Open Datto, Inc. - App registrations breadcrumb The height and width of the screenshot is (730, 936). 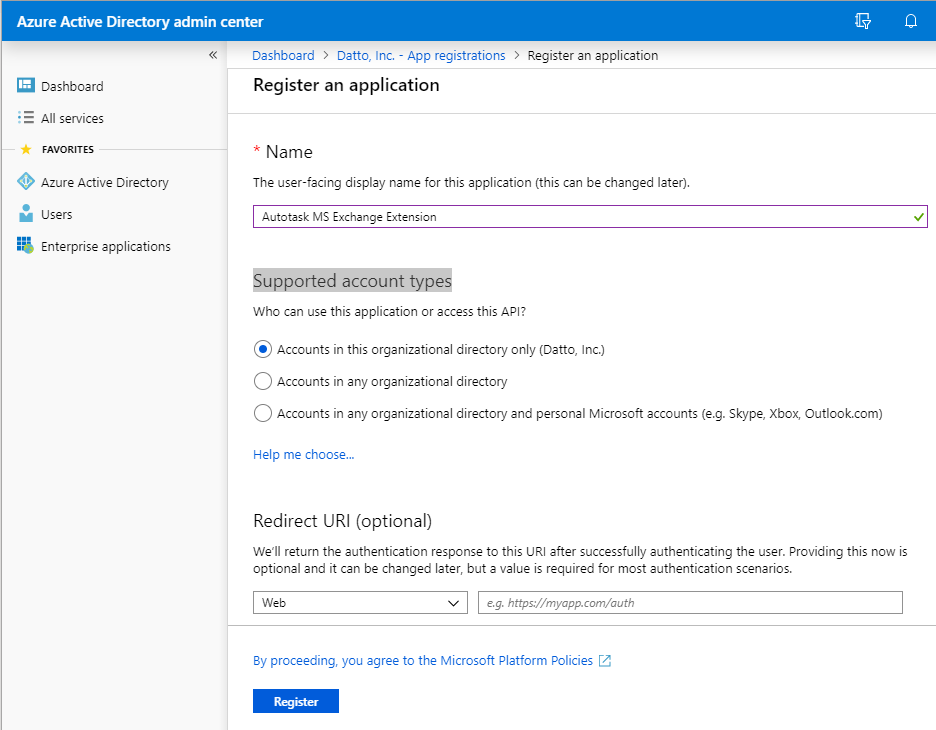[421, 56]
